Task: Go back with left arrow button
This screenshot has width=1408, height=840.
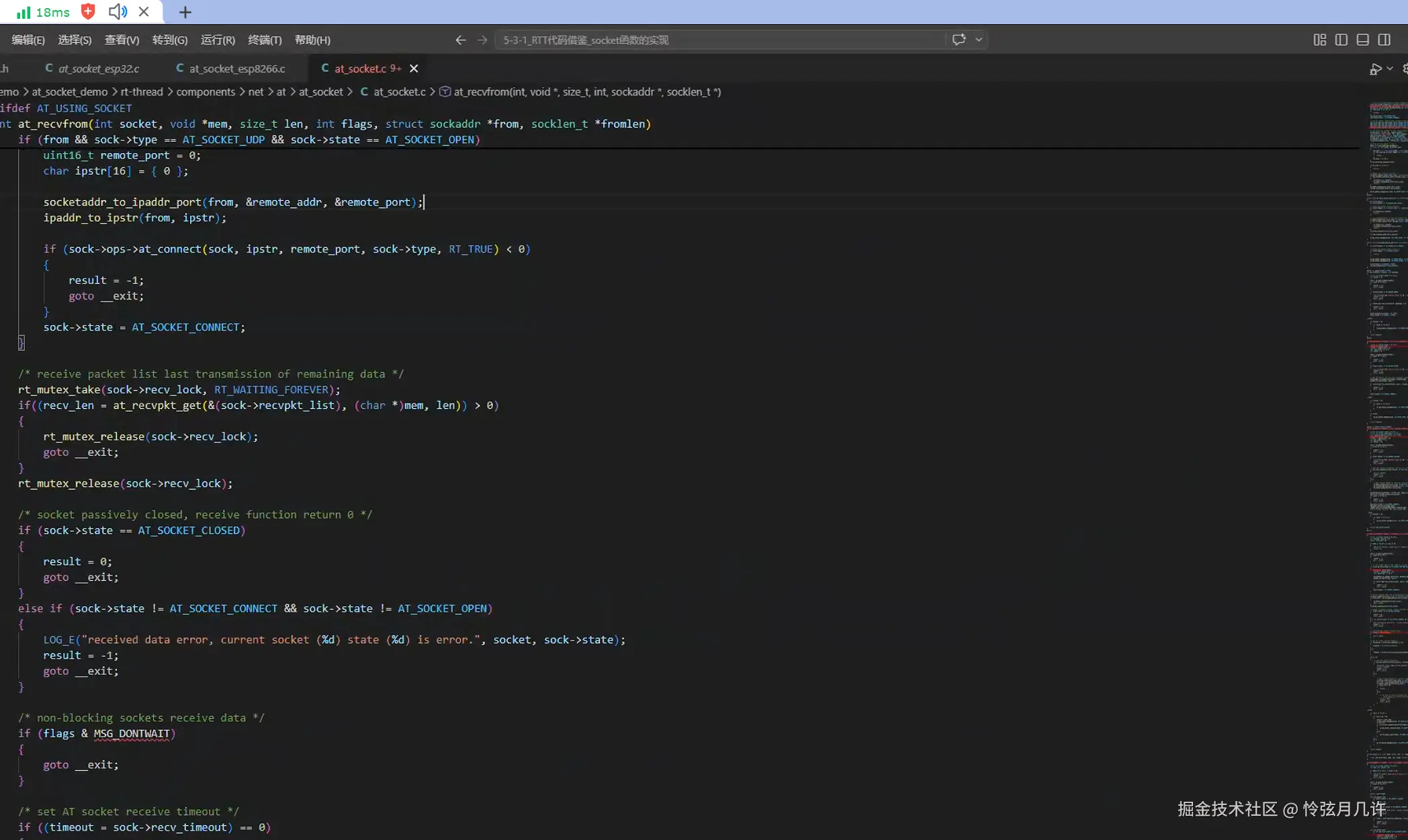Action: pyautogui.click(x=460, y=40)
